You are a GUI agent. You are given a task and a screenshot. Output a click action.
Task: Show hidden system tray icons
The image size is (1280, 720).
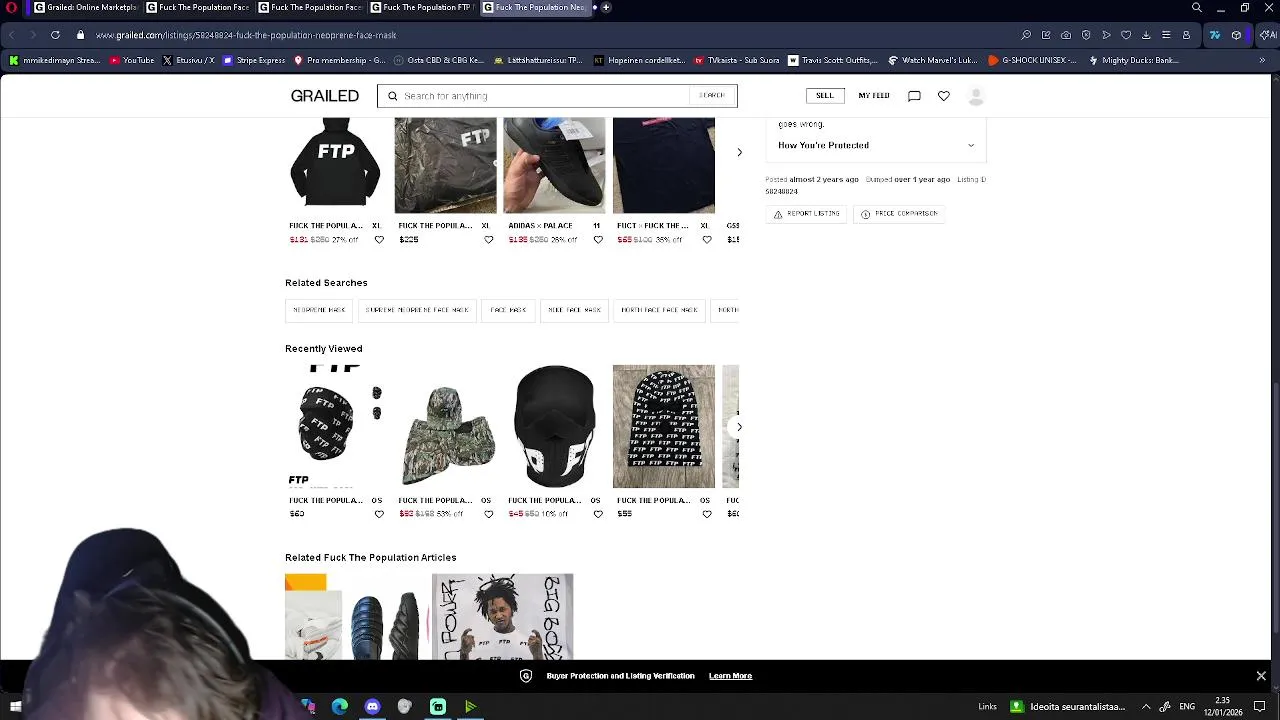[x=1146, y=707]
